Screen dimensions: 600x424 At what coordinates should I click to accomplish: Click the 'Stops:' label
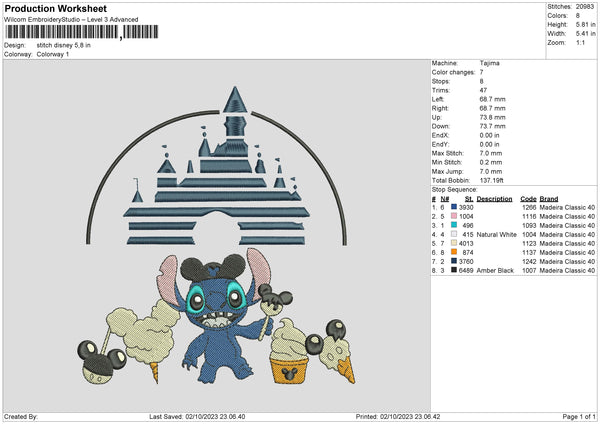click(x=441, y=81)
